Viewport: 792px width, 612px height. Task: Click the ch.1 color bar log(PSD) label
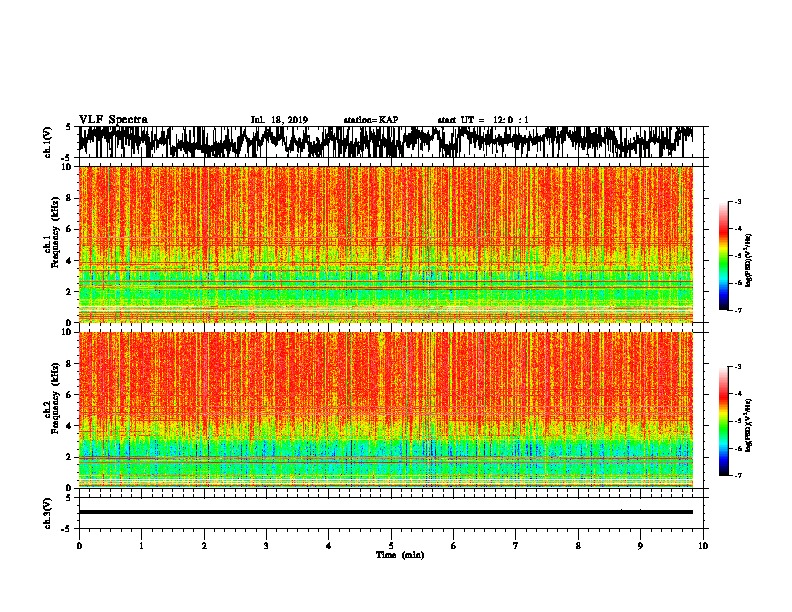[749, 260]
